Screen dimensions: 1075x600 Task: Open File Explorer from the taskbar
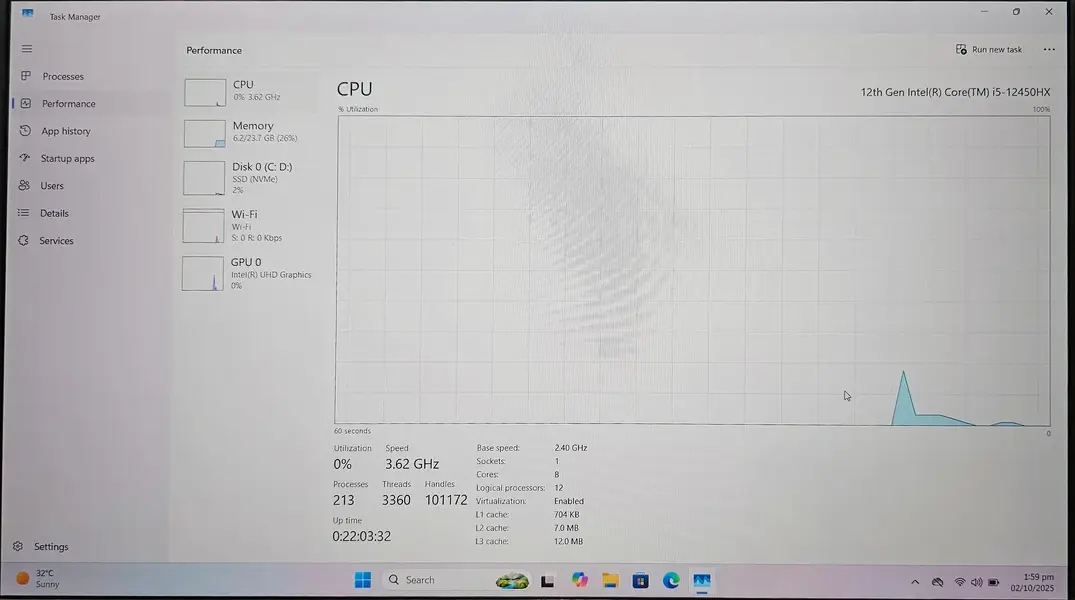(x=609, y=580)
